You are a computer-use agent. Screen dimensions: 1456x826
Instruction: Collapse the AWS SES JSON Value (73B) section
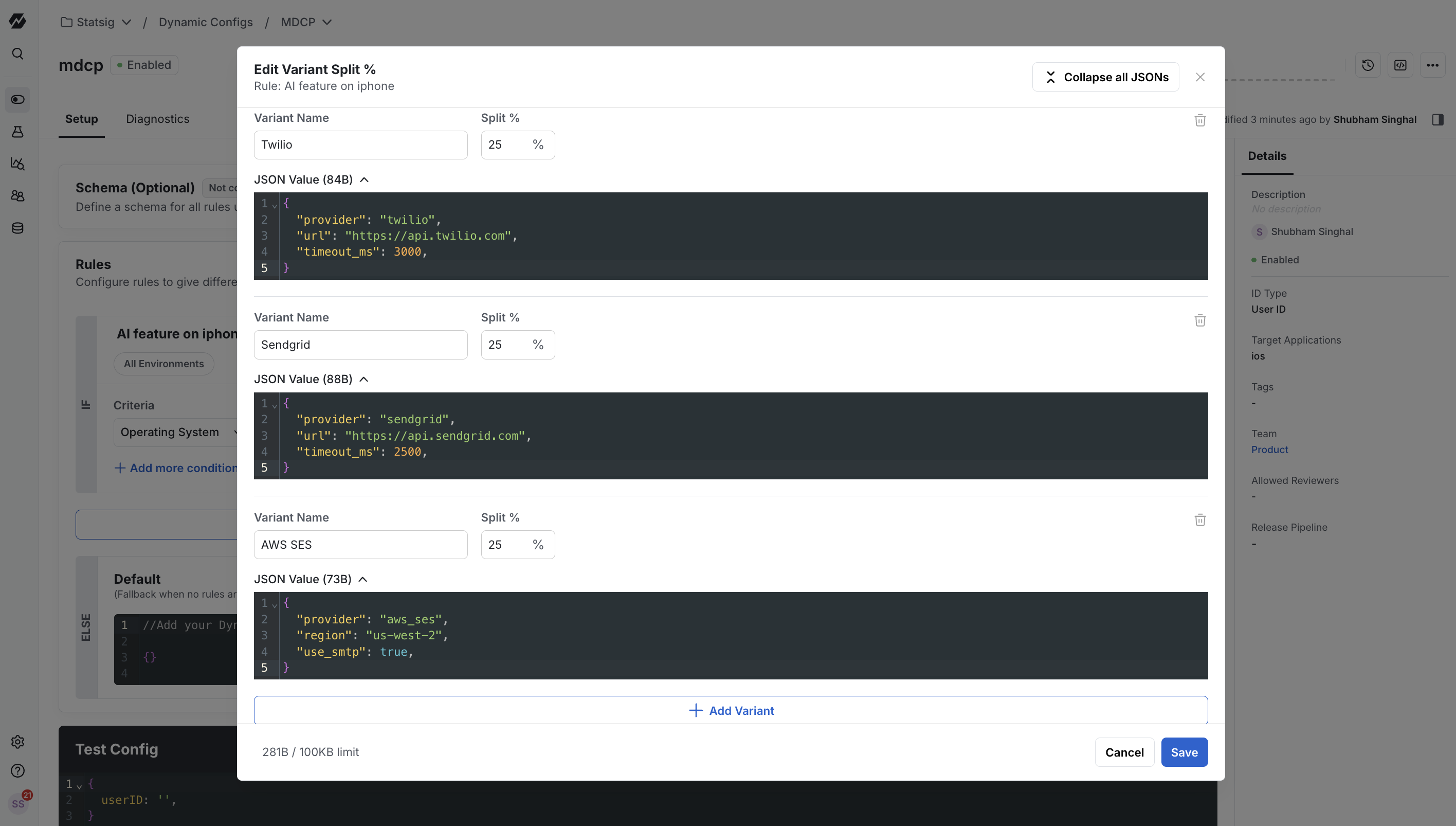311,579
